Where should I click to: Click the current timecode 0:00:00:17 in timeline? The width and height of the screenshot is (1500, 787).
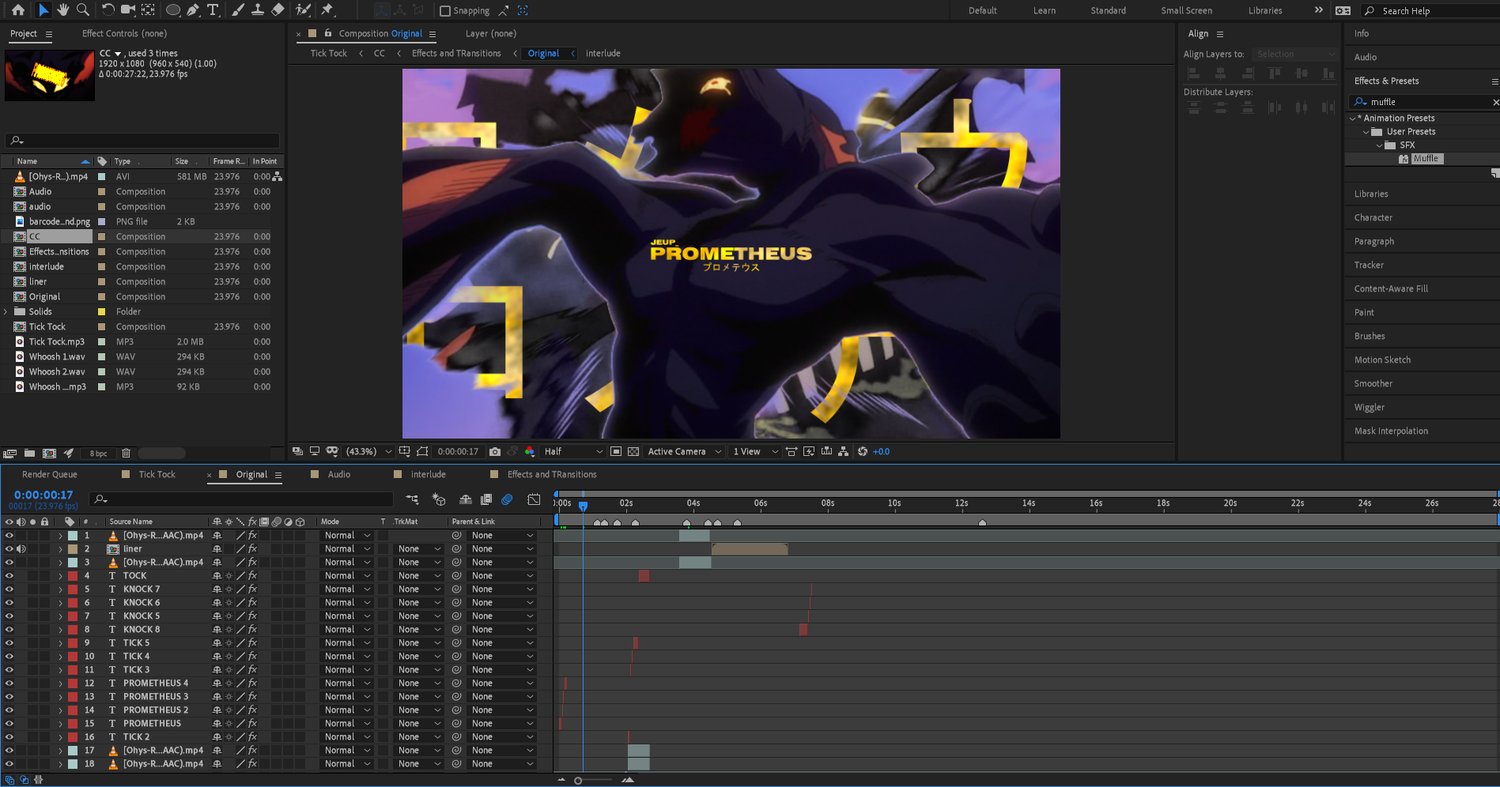tap(43, 495)
